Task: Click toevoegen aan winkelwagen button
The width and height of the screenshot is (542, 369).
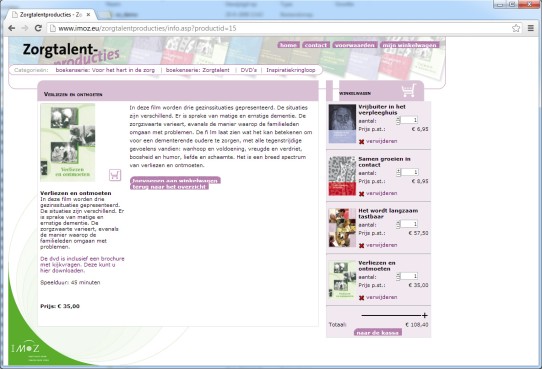Action: [175, 180]
